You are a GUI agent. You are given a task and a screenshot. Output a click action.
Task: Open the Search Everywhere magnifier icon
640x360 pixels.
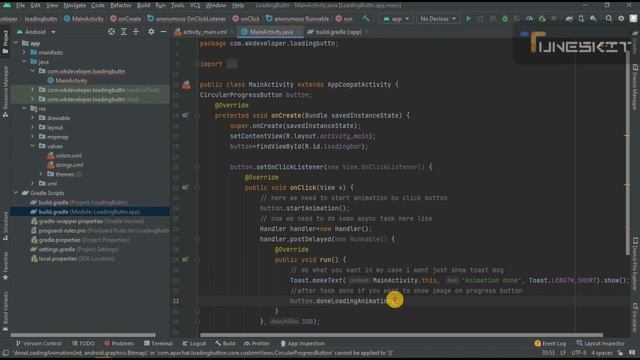(x=609, y=19)
